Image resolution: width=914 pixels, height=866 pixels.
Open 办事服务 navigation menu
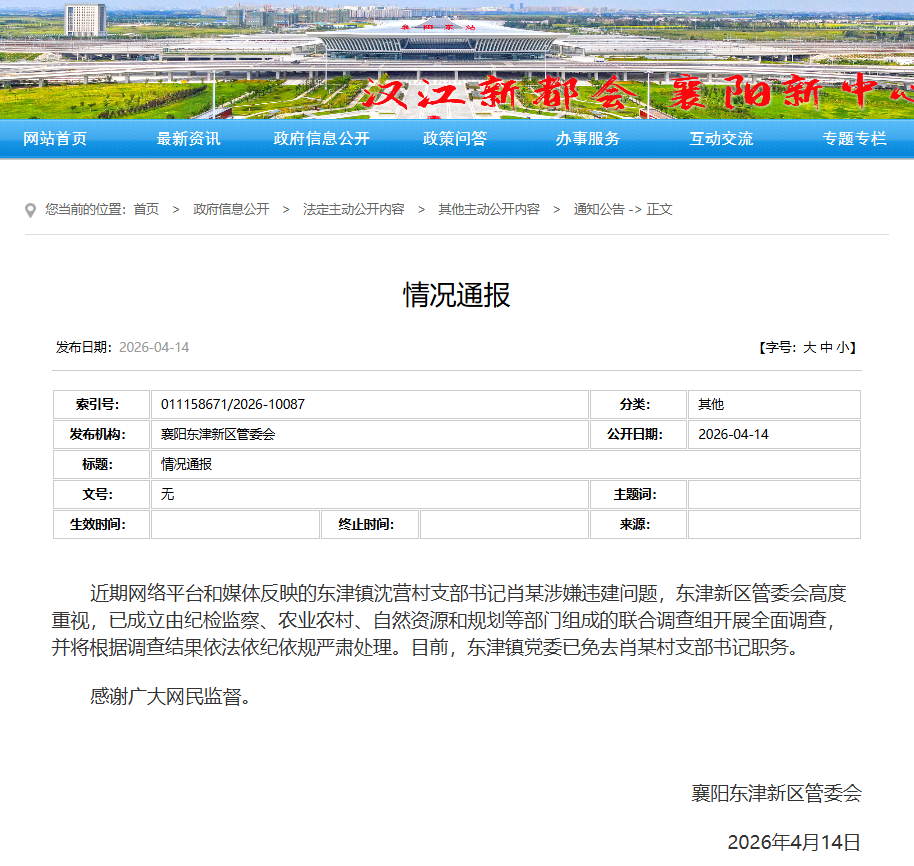click(588, 139)
